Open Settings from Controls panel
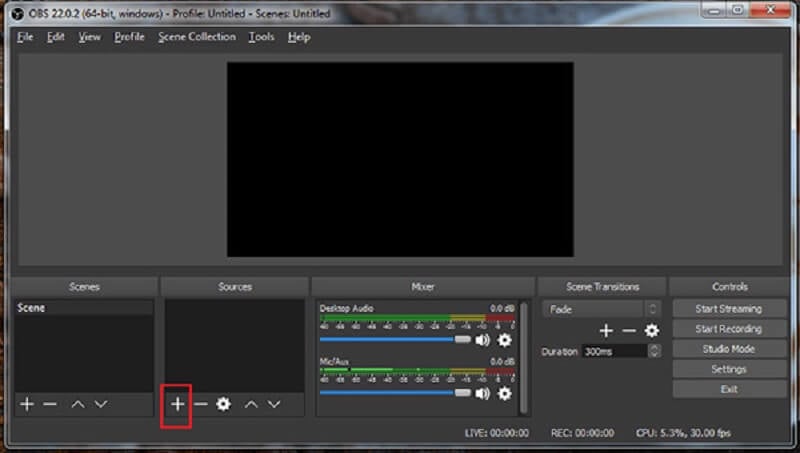The width and height of the screenshot is (800, 453). 729,369
